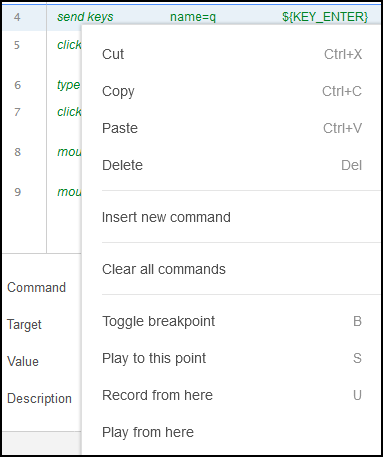Select the click command in row 7
The width and height of the screenshot is (383, 457).
coord(69,112)
